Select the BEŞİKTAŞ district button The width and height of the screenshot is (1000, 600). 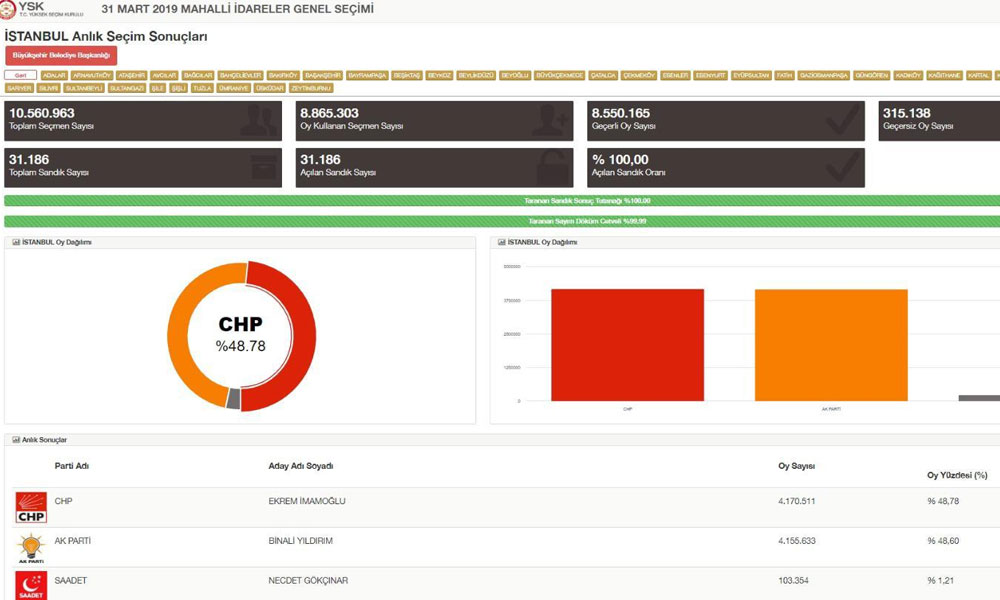(x=407, y=75)
